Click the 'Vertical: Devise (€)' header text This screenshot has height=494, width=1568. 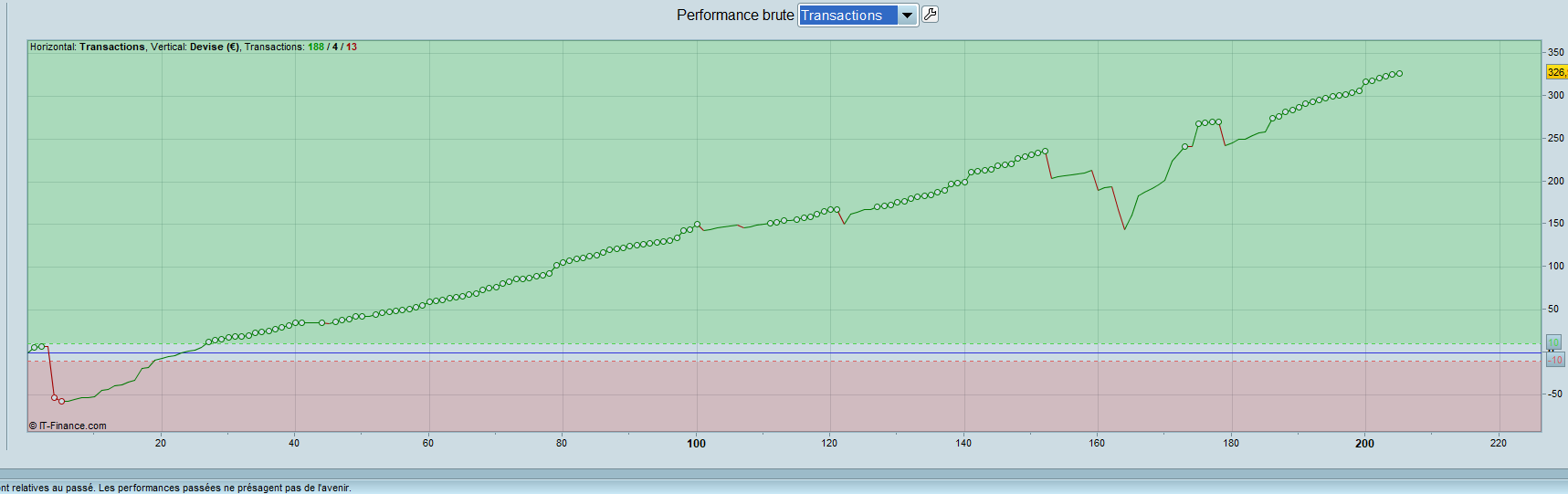click(x=195, y=47)
